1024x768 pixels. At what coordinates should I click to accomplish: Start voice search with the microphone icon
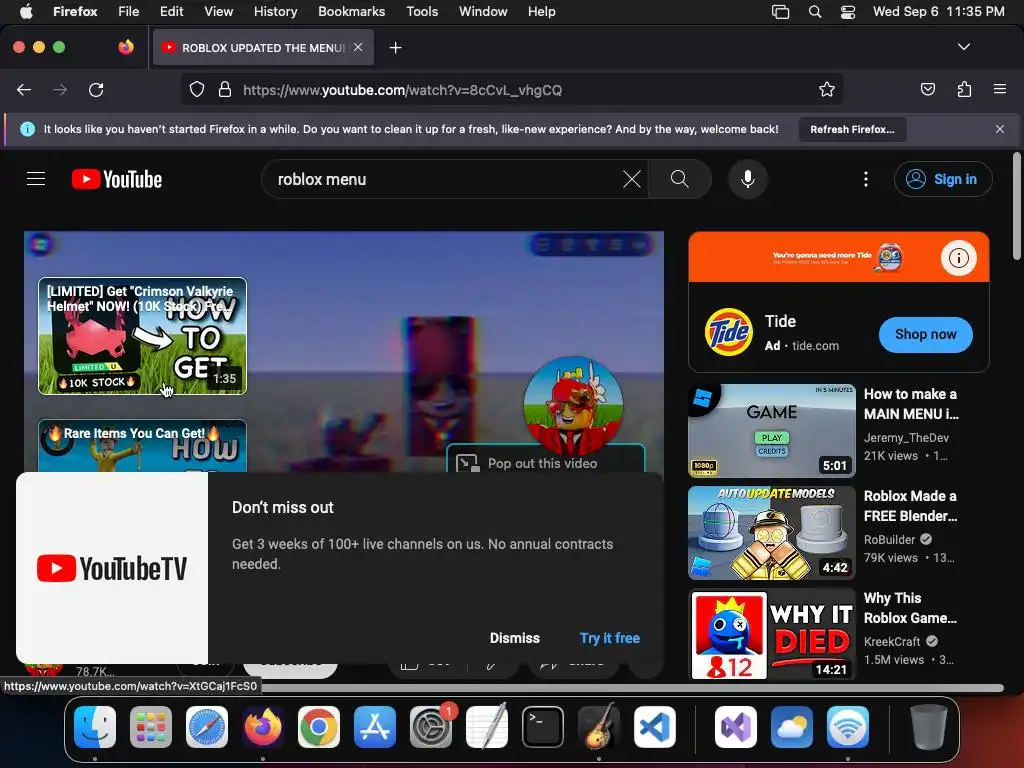click(x=748, y=179)
